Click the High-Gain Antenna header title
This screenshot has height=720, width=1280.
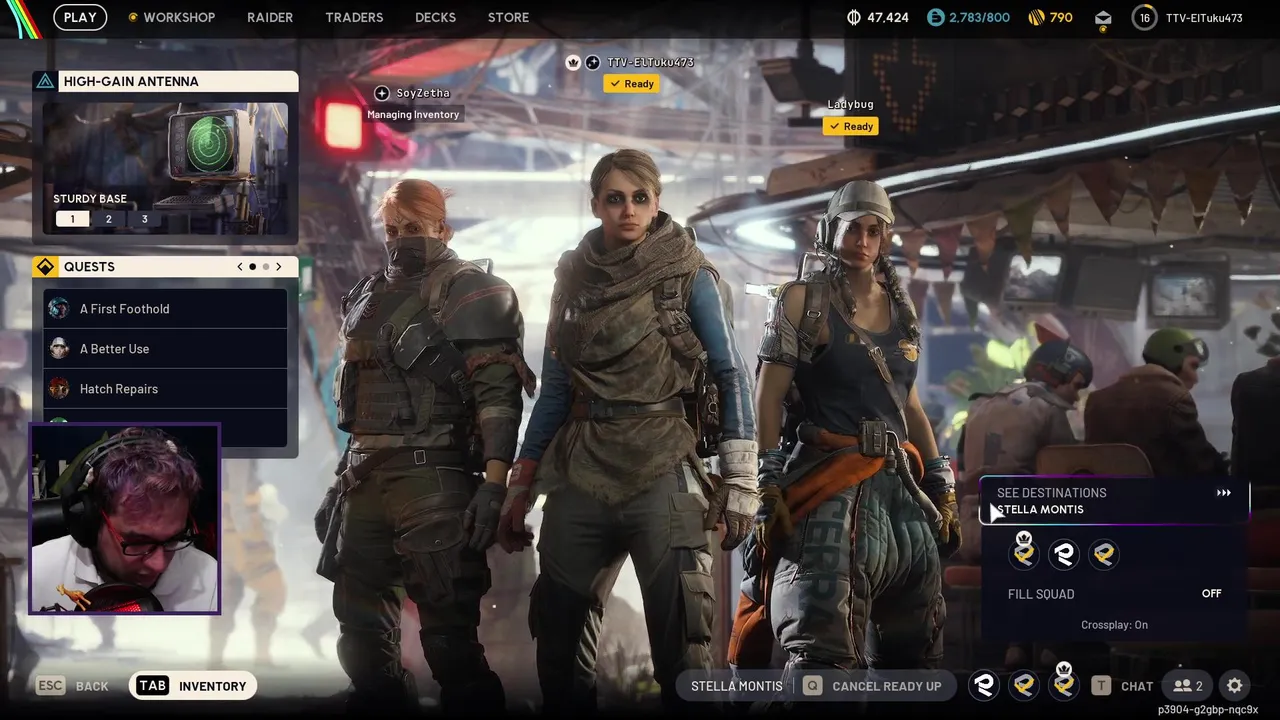pyautogui.click(x=131, y=81)
